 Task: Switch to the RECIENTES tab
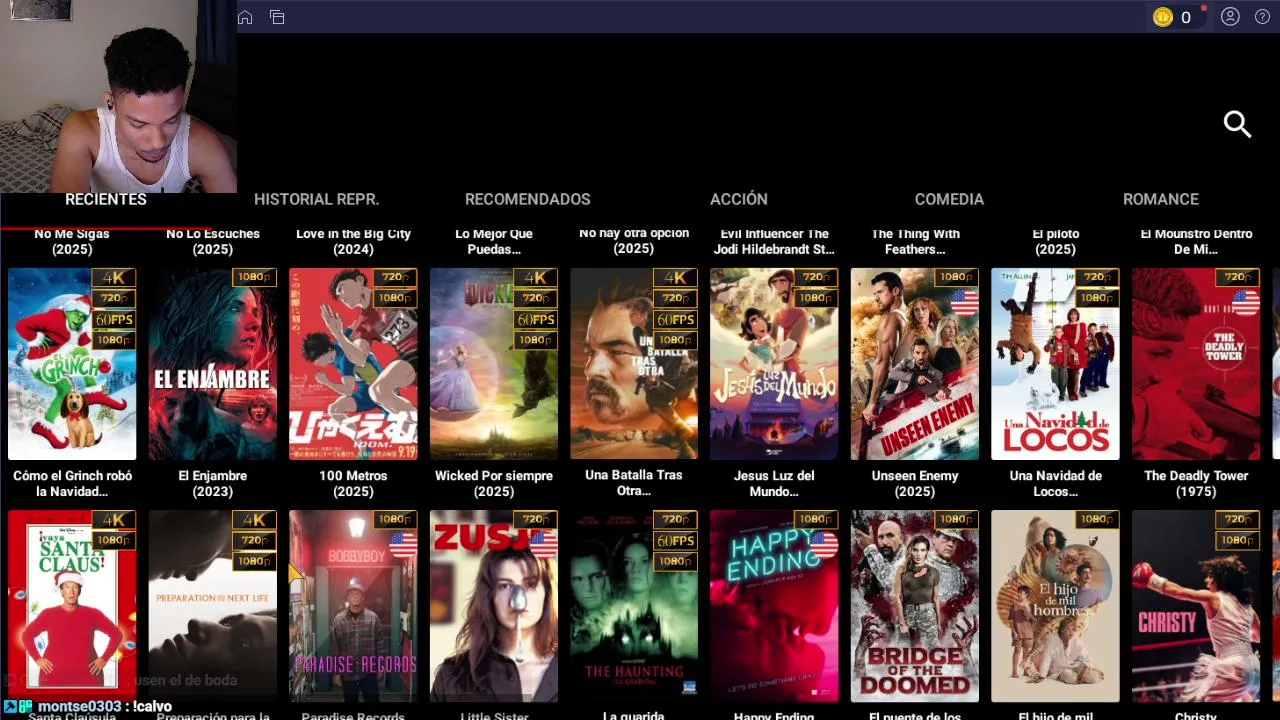pyautogui.click(x=106, y=199)
